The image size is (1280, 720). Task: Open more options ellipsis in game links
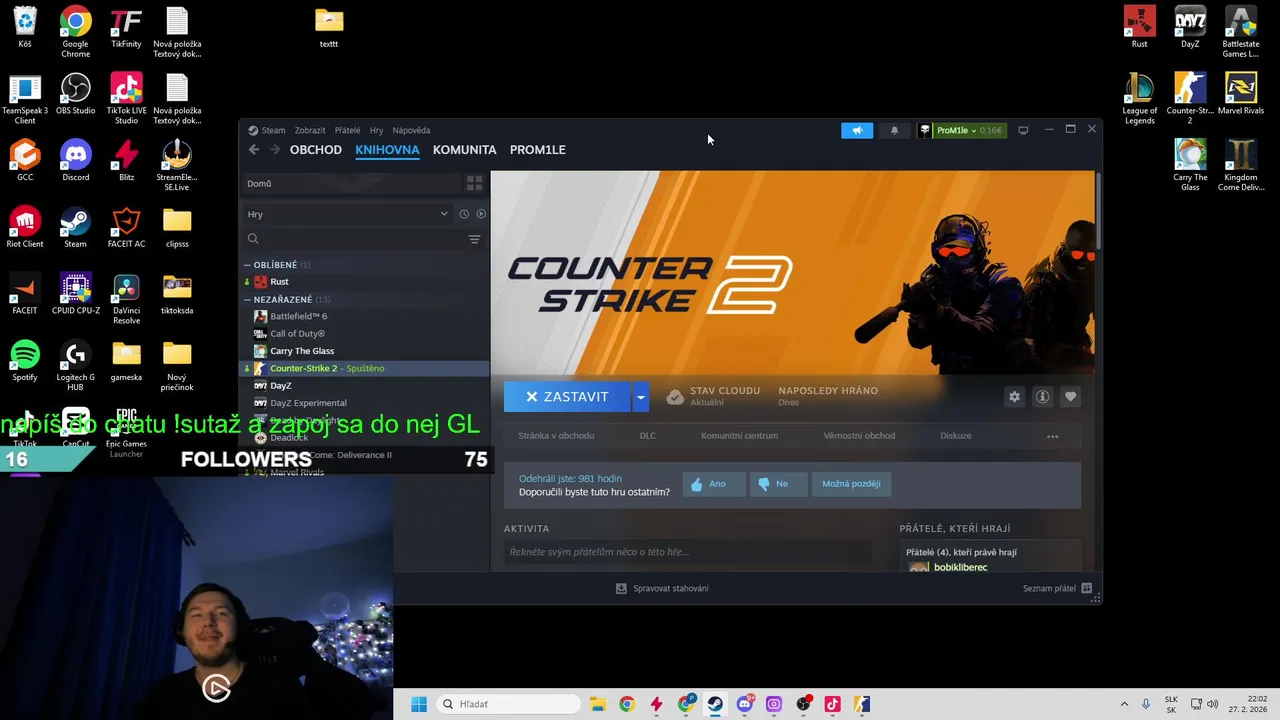point(1052,436)
